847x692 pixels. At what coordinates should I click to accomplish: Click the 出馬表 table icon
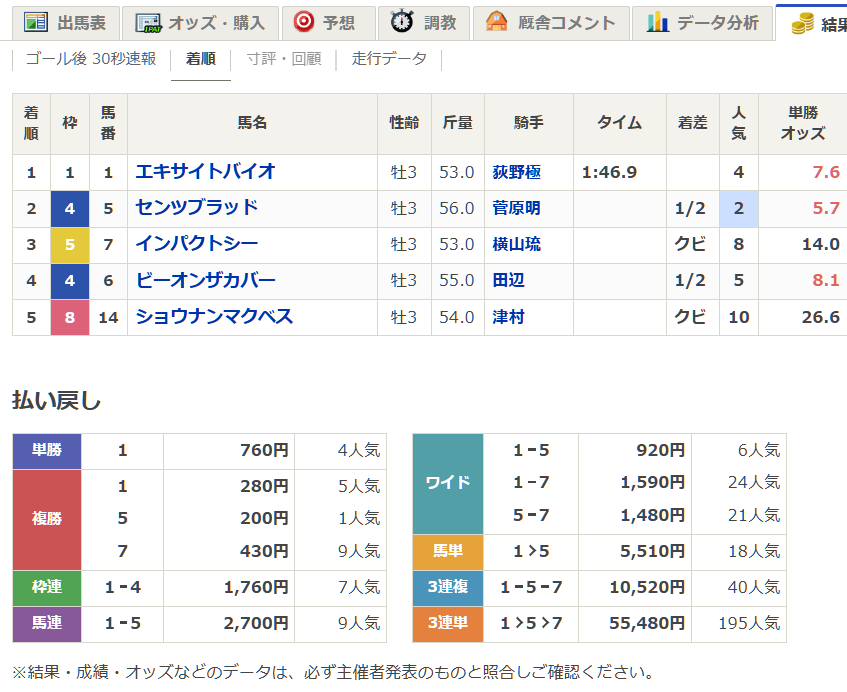click(x=36, y=22)
